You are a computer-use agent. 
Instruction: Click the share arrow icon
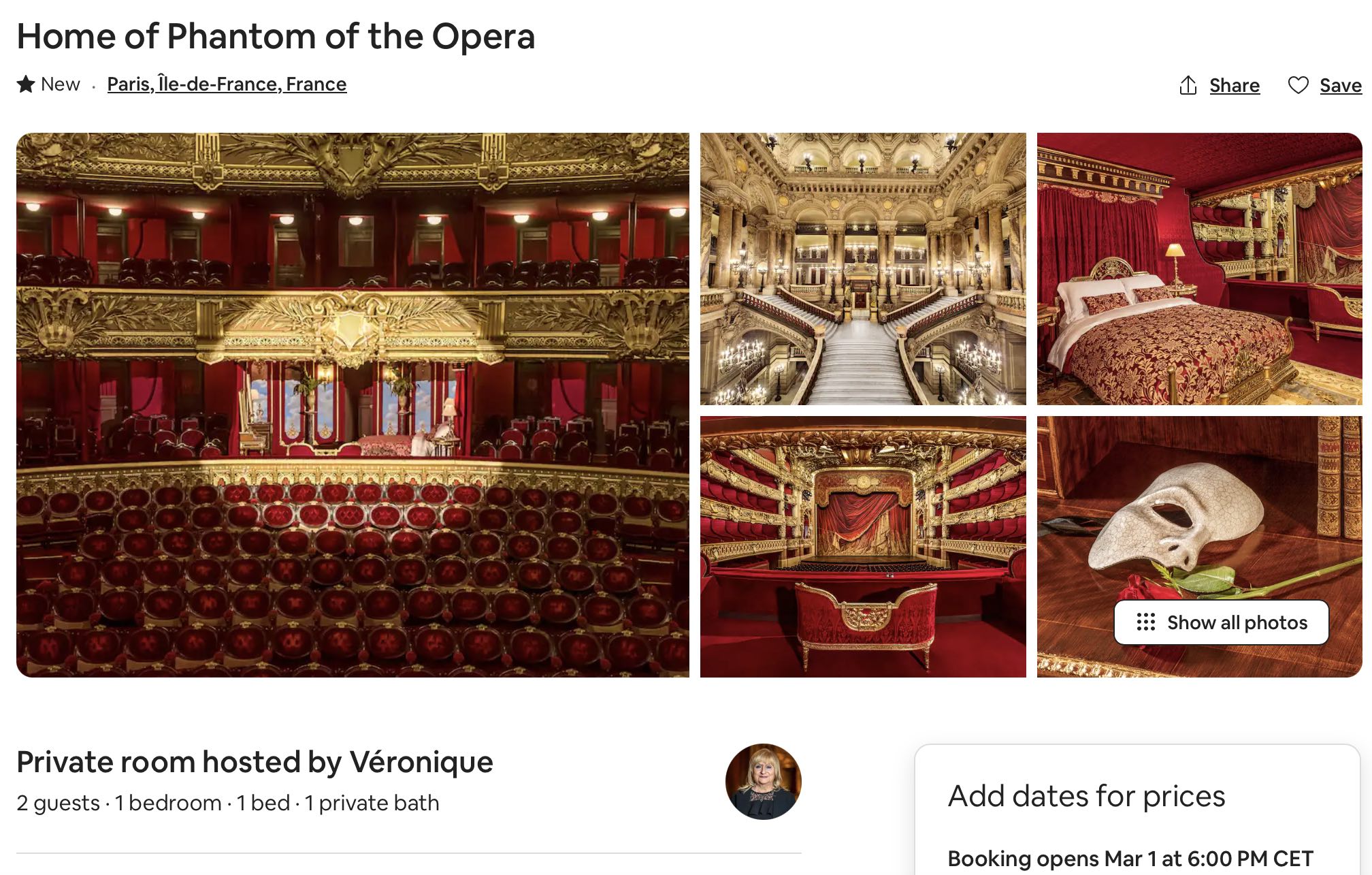[x=1188, y=85]
